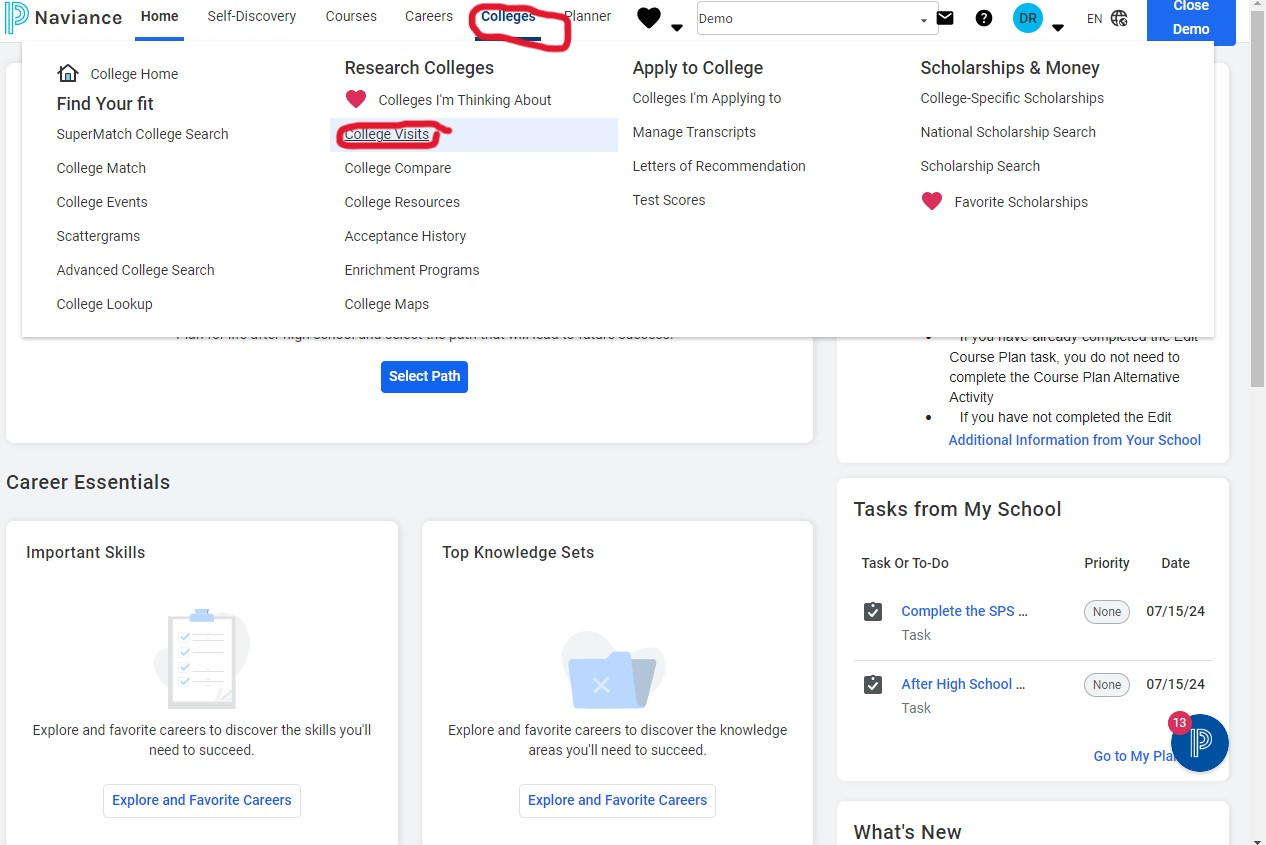The width and height of the screenshot is (1266, 845).
Task: Open Enrichment Programs
Action: click(x=412, y=270)
